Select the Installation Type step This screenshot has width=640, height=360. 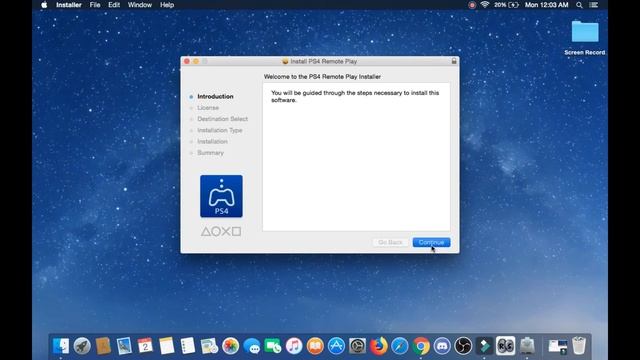pos(220,130)
